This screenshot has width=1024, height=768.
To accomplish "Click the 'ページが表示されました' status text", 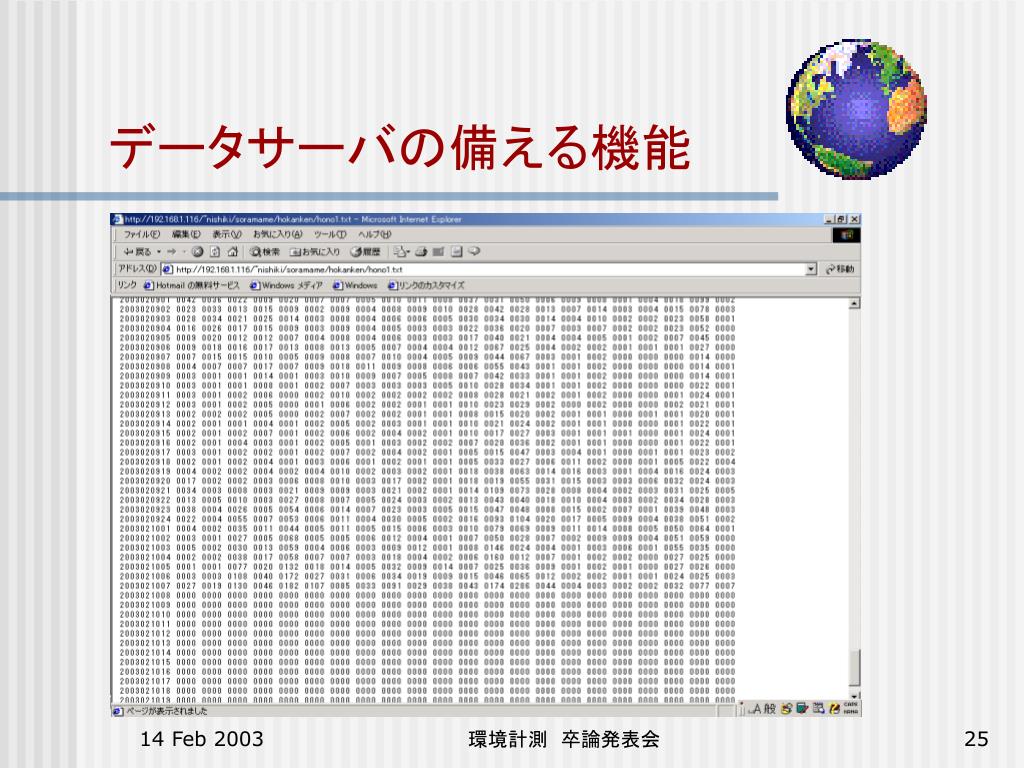I will pyautogui.click(x=166, y=711).
